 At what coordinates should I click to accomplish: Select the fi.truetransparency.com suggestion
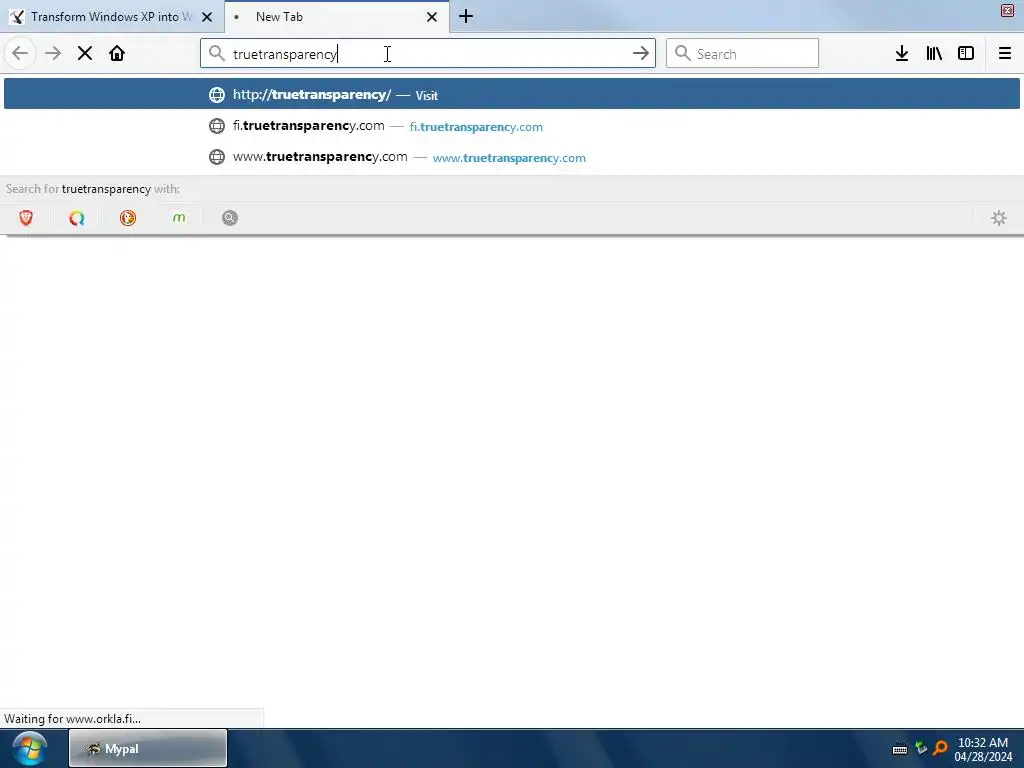tap(512, 126)
